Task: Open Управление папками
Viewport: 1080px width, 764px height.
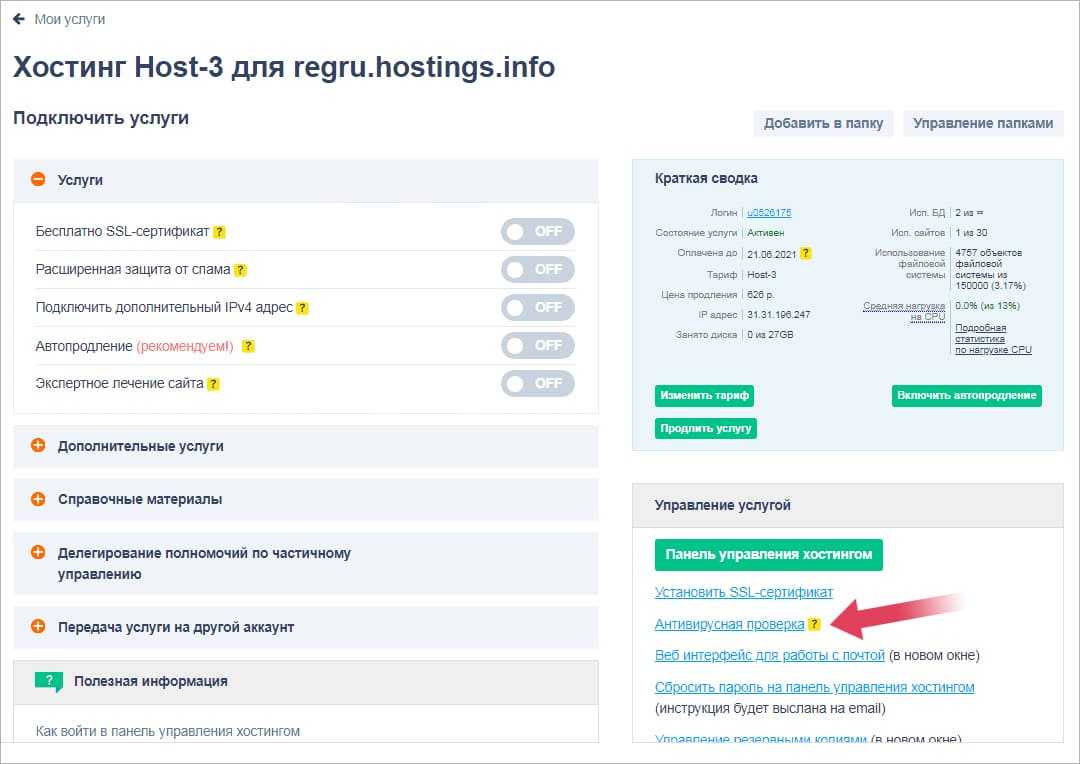Action: coord(983,123)
